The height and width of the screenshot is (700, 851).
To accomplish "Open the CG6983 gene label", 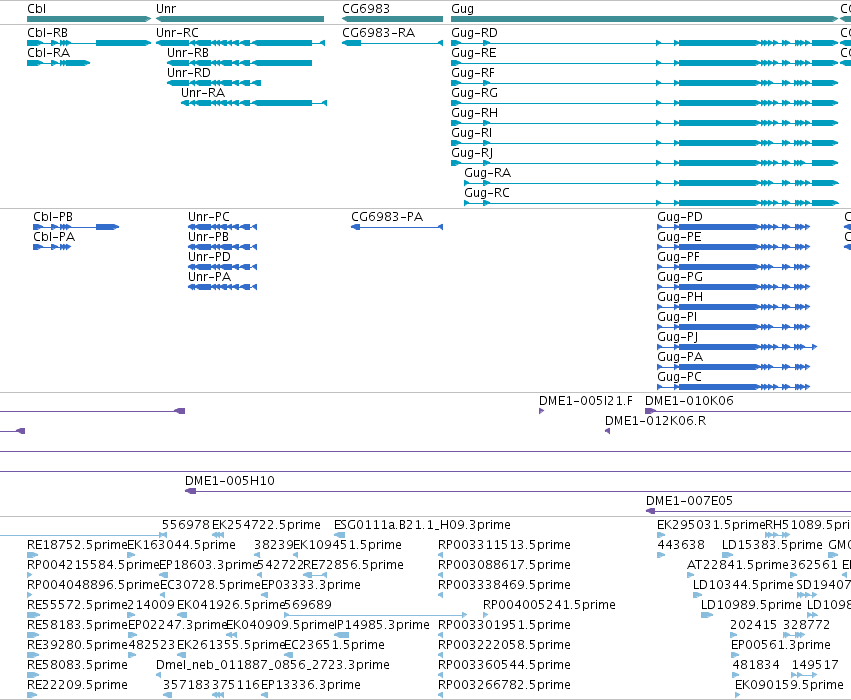I will (x=366, y=9).
